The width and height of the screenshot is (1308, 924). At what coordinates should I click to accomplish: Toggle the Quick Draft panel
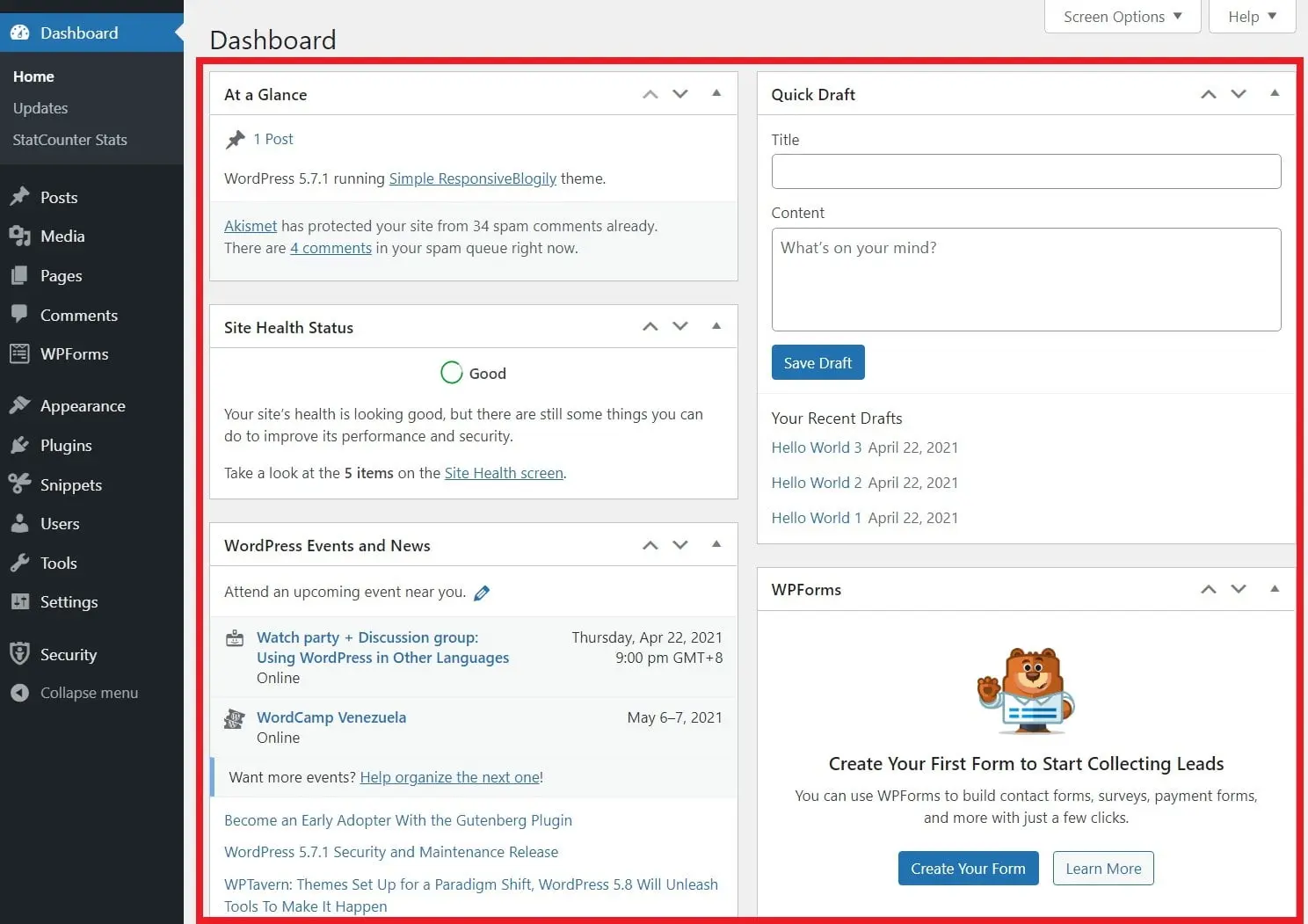pos(1275,93)
